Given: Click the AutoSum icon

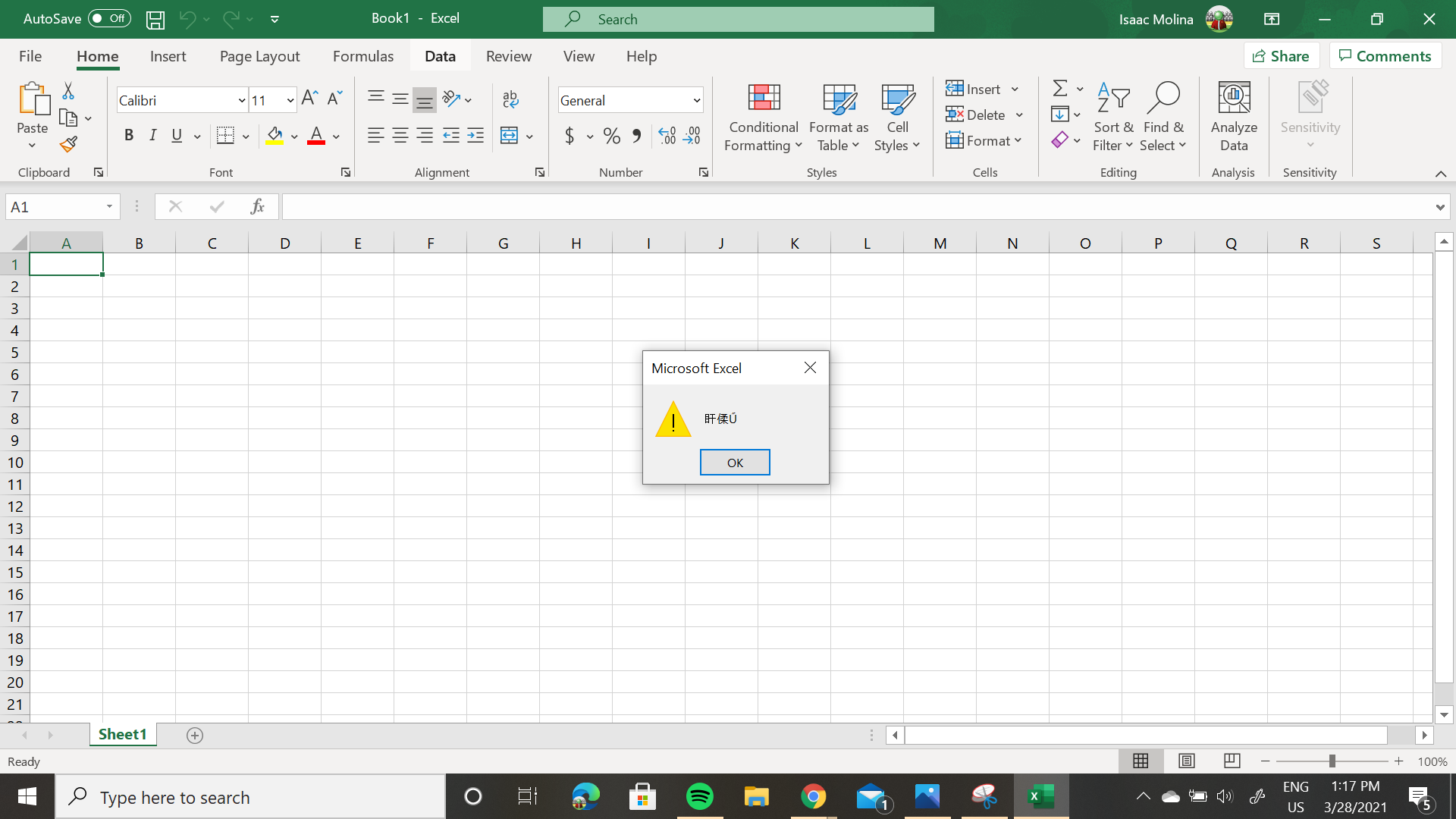Looking at the screenshot, I should coord(1060,87).
